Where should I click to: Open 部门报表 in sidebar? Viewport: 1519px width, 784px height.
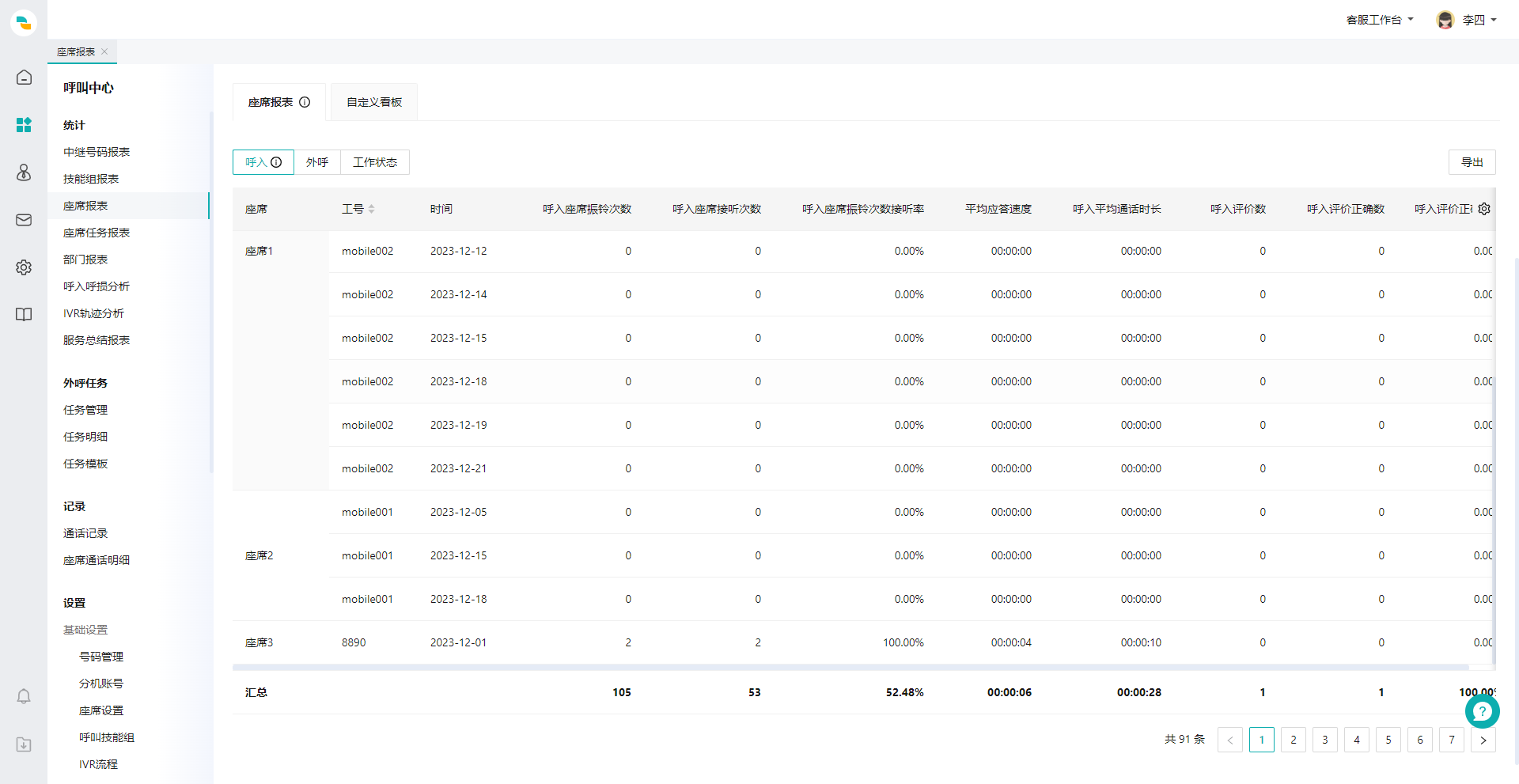[x=85, y=259]
